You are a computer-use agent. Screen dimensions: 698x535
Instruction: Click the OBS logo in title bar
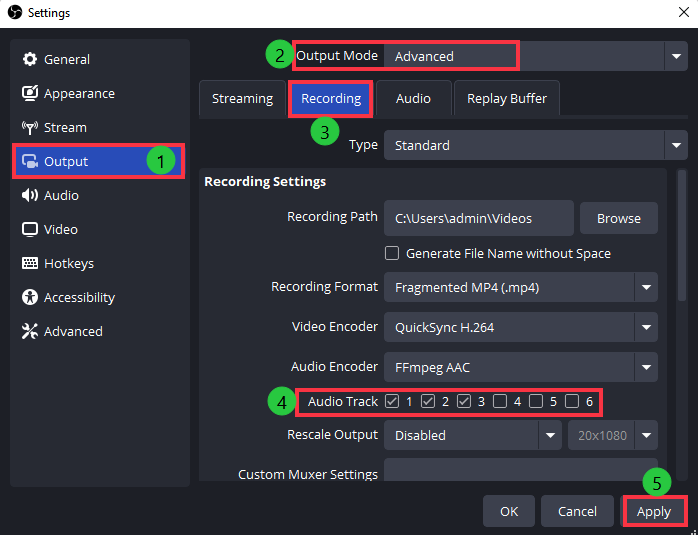(15, 12)
